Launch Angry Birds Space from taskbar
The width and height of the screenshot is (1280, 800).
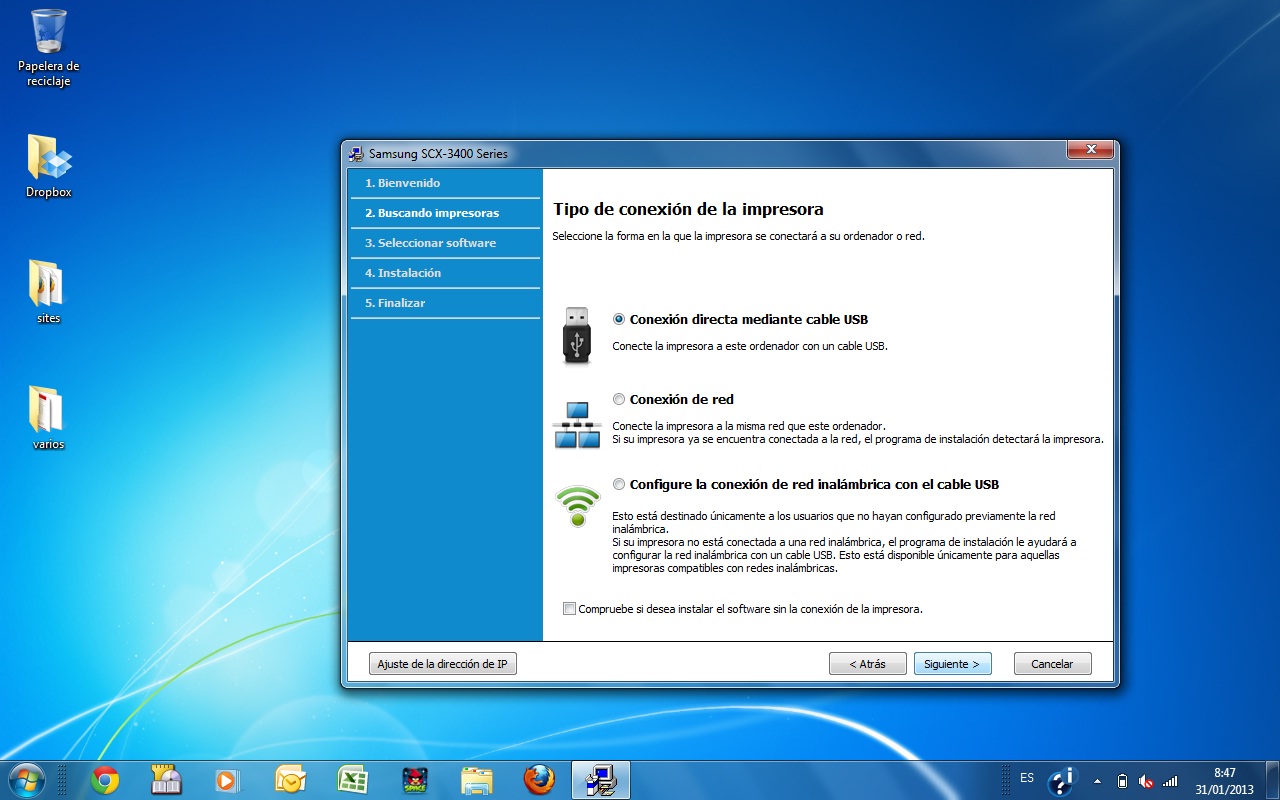(x=414, y=780)
